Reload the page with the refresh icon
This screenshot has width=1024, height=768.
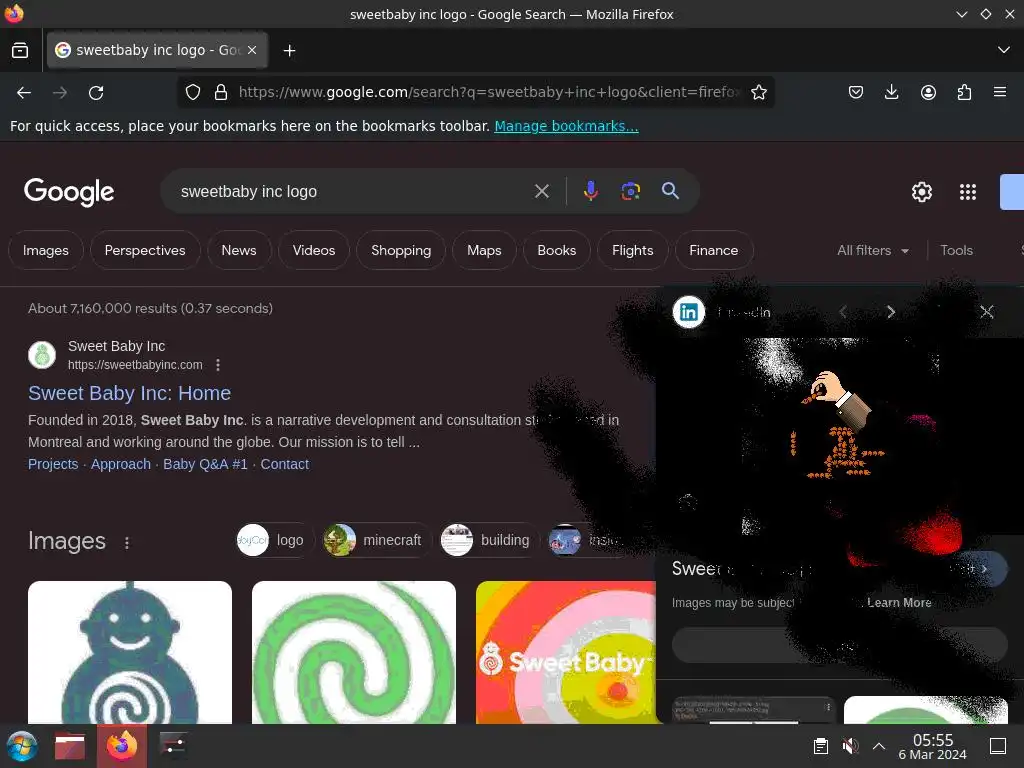[x=96, y=93]
